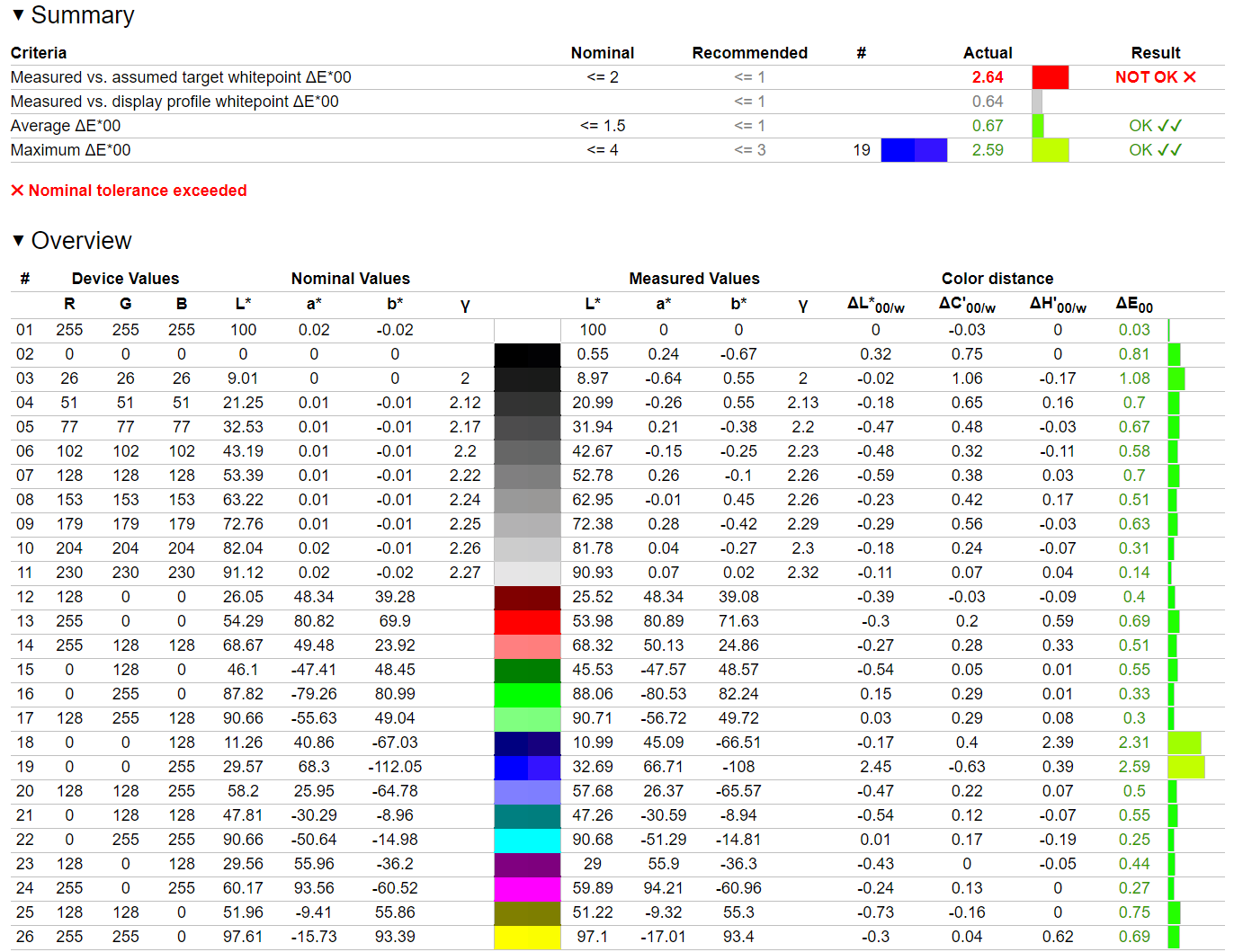
Task: Click the Result column header
Action: [1156, 53]
